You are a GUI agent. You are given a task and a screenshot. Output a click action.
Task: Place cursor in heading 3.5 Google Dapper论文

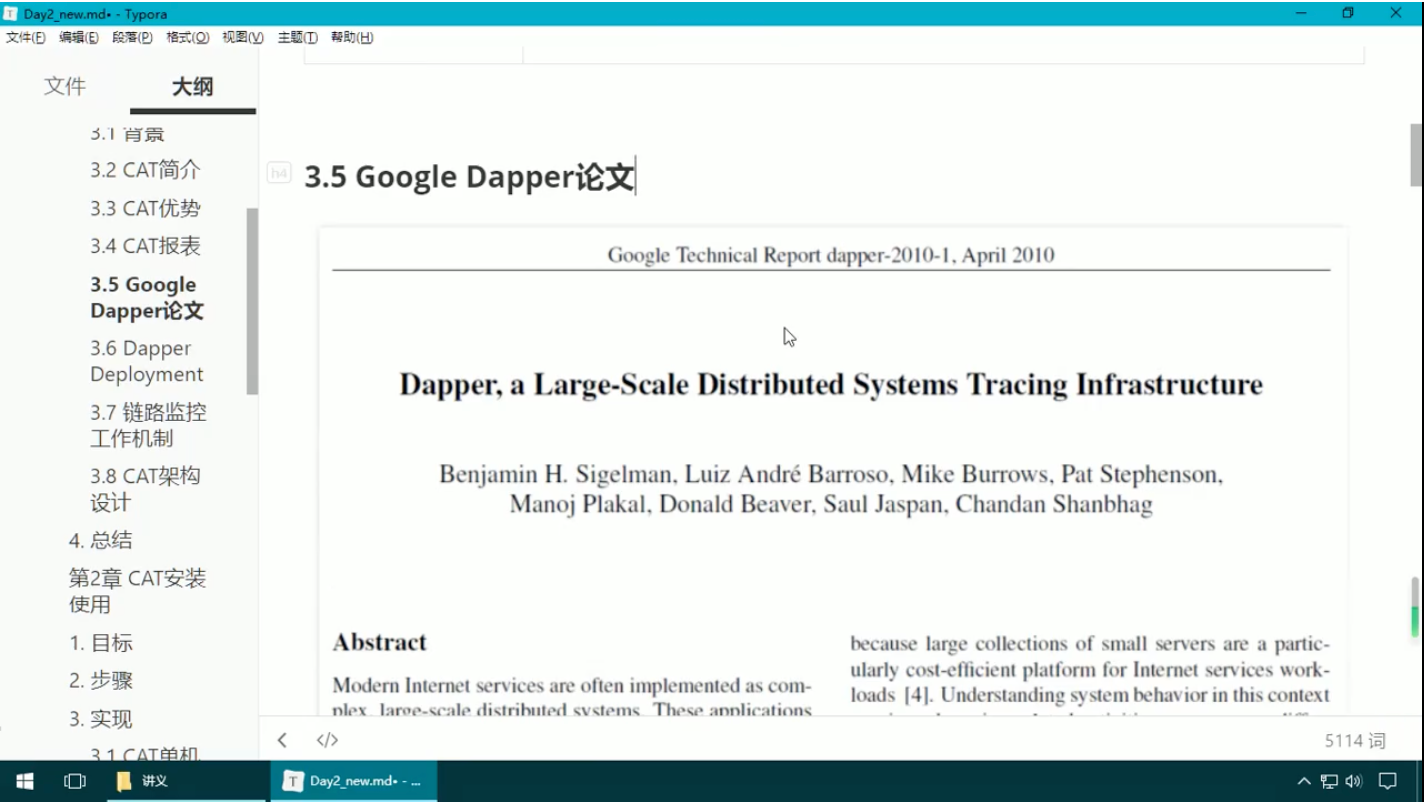tap(469, 177)
